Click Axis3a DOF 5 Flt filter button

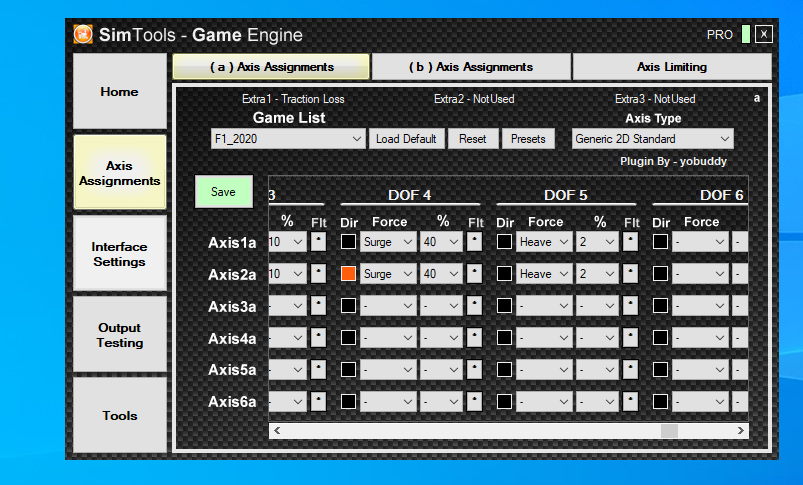(630, 306)
